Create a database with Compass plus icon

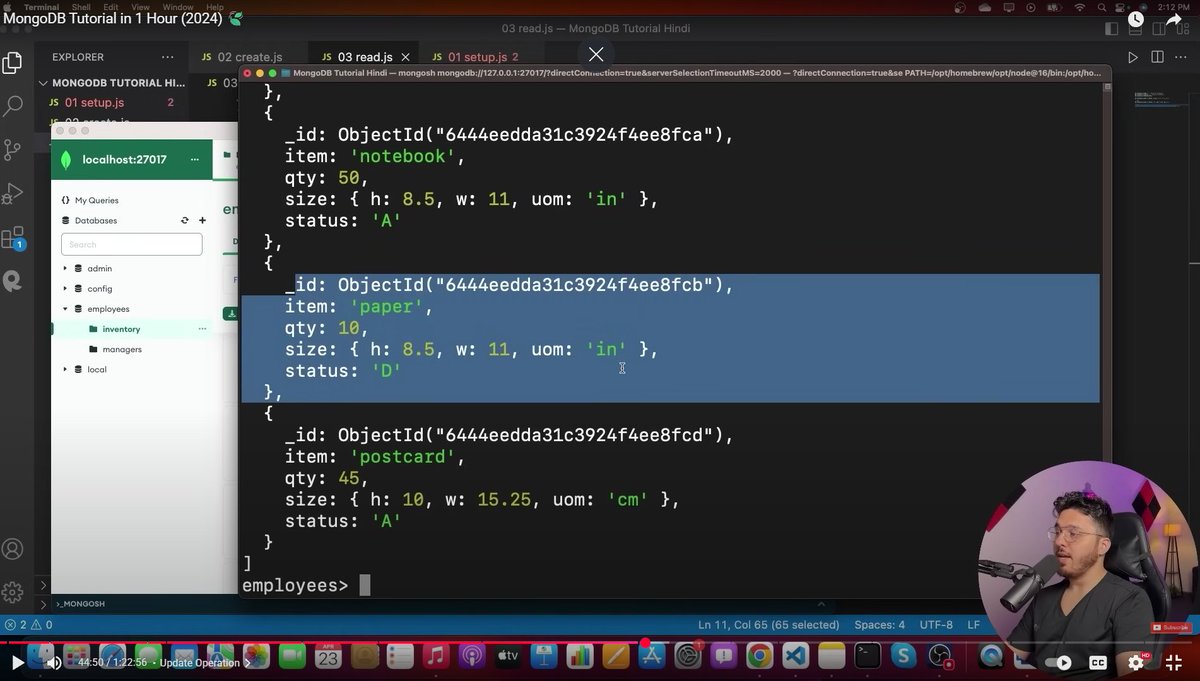(x=202, y=220)
